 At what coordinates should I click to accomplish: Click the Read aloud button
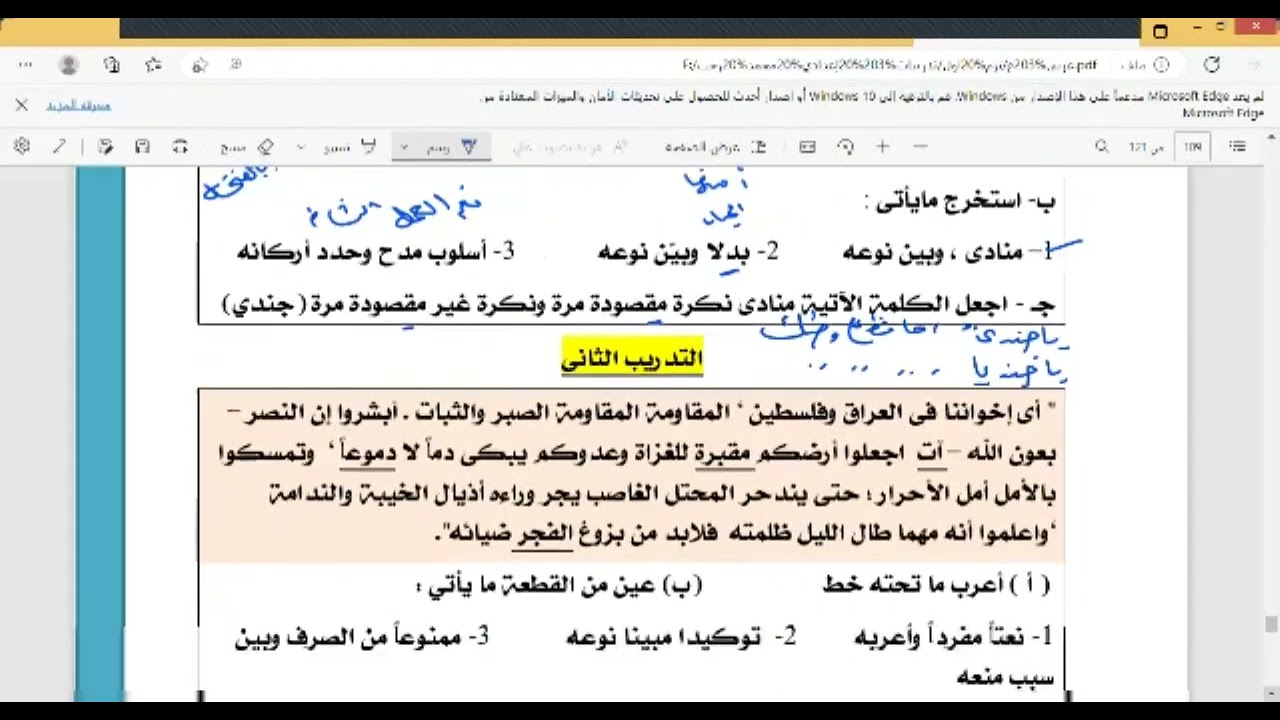pos(570,147)
